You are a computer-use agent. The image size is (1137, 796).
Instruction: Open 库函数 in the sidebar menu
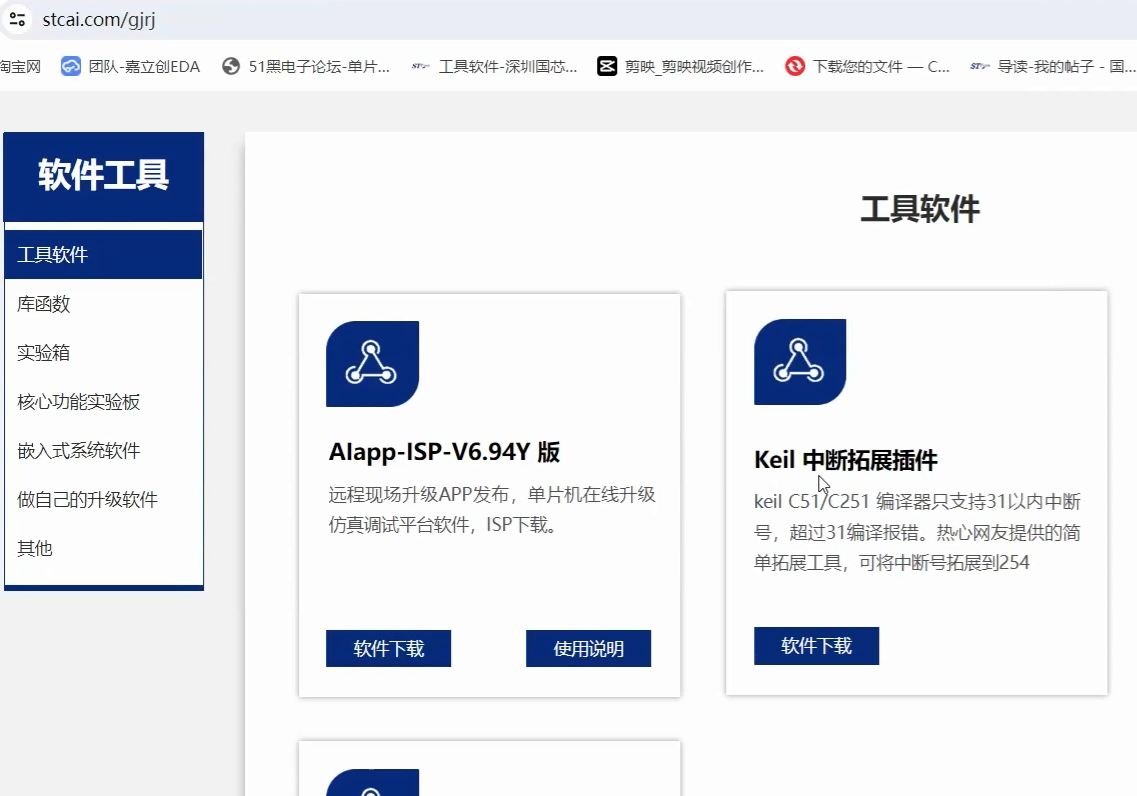coord(104,304)
